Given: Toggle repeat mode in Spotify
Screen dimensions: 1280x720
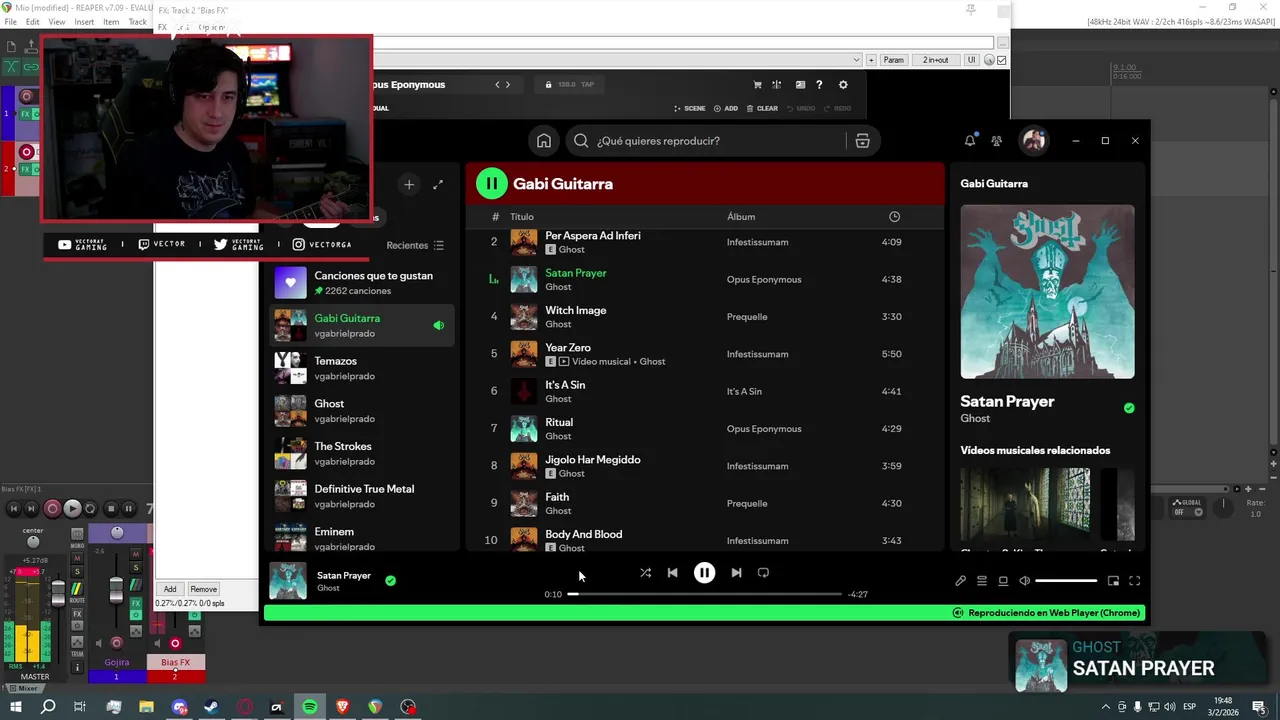Looking at the screenshot, I should click(x=763, y=573).
